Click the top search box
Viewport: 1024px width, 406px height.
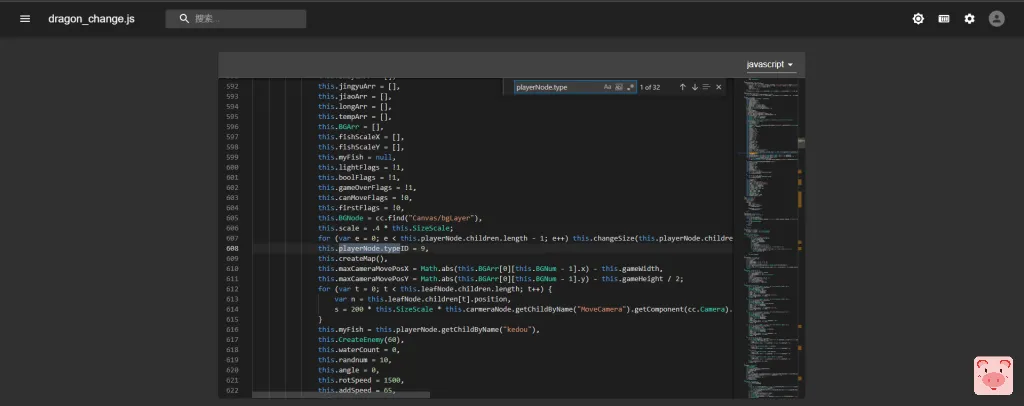coord(236,19)
